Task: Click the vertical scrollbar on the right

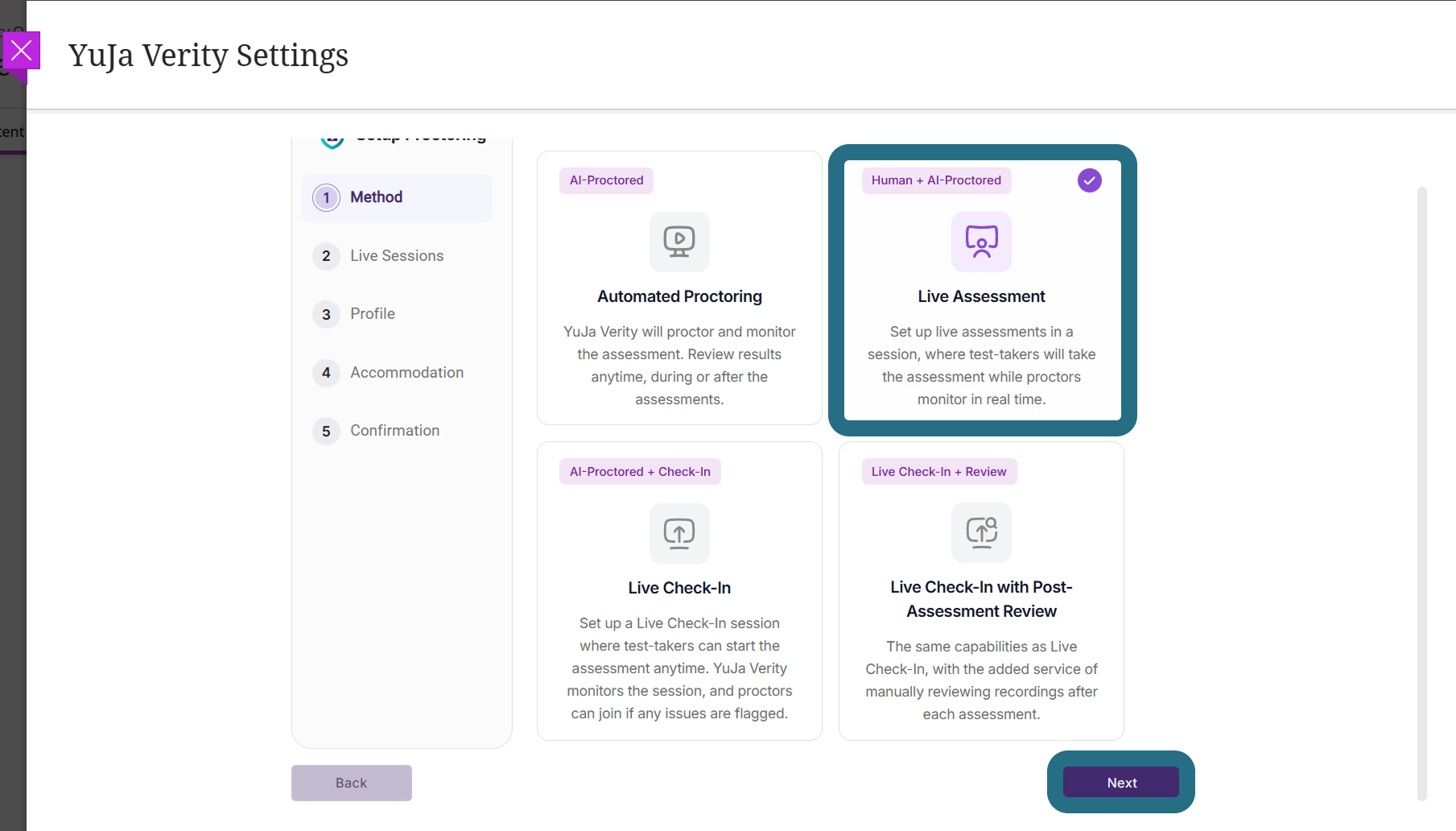Action: coord(1422,494)
